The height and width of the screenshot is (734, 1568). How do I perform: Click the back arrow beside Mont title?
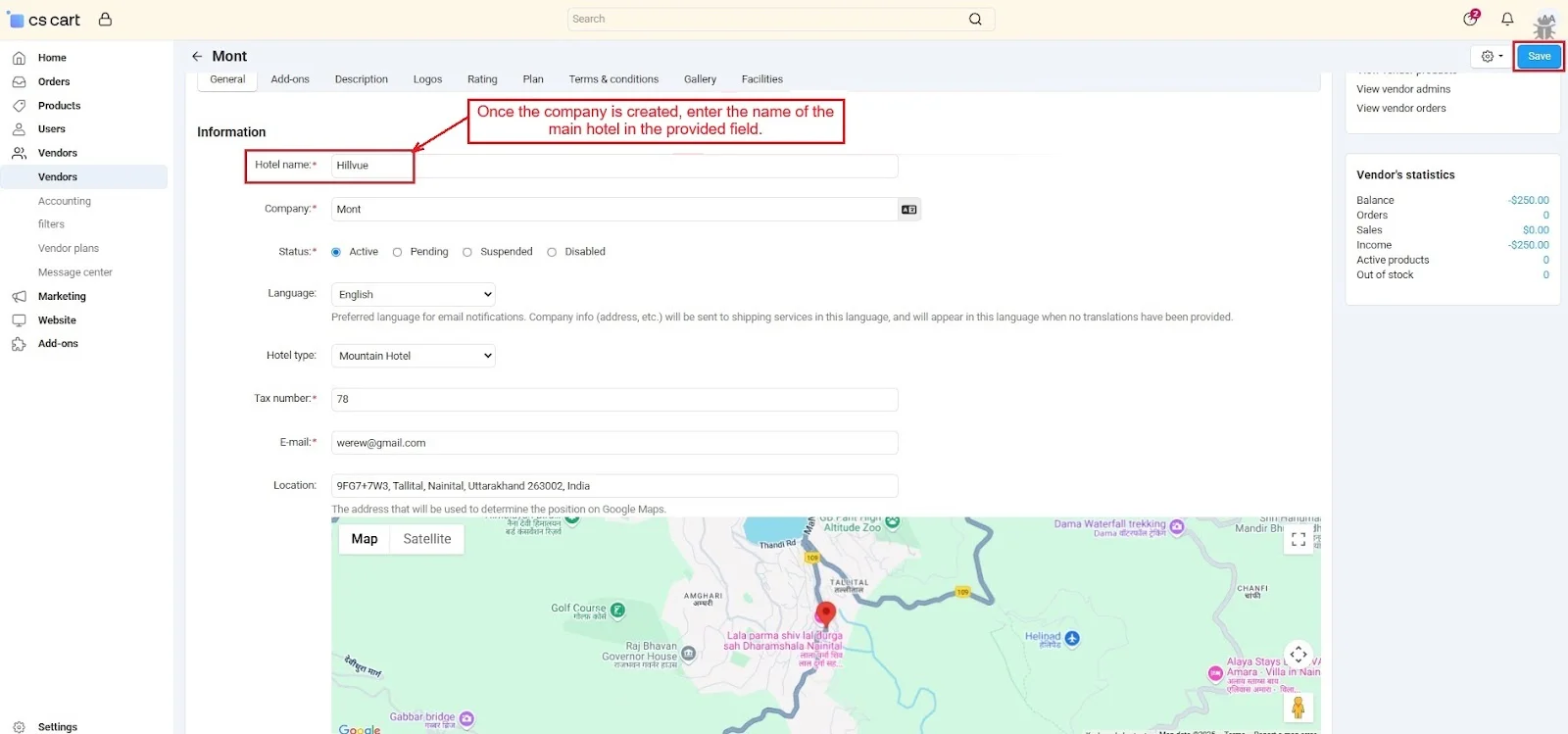197,57
